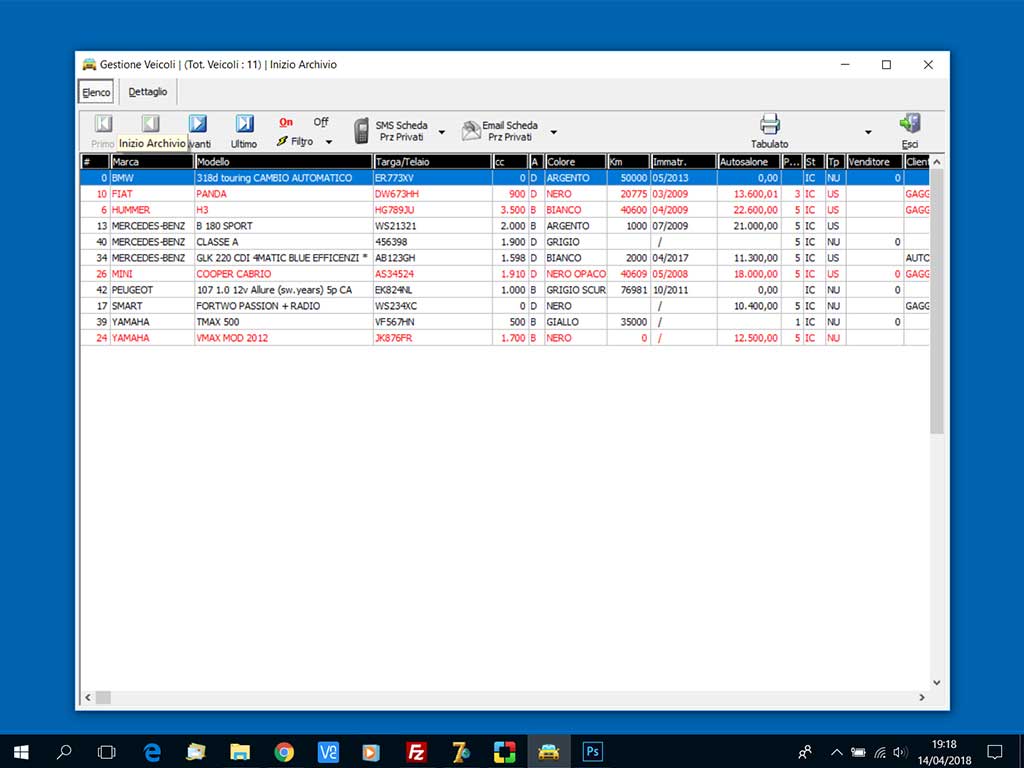The height and width of the screenshot is (768, 1024).
Task: Open Email Scheda dropdown arrow
Action: [x=553, y=132]
